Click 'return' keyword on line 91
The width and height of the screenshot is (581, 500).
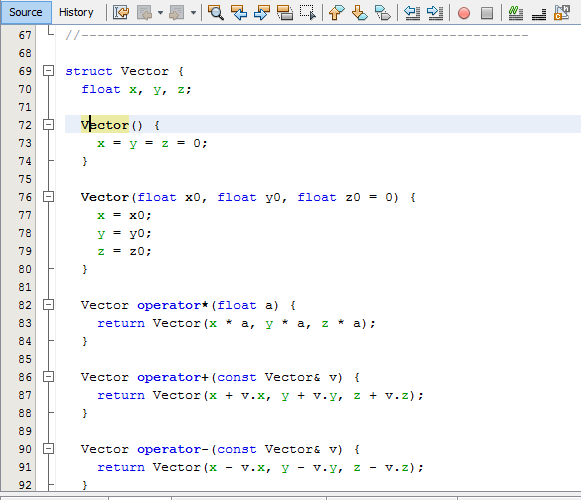pos(121,467)
